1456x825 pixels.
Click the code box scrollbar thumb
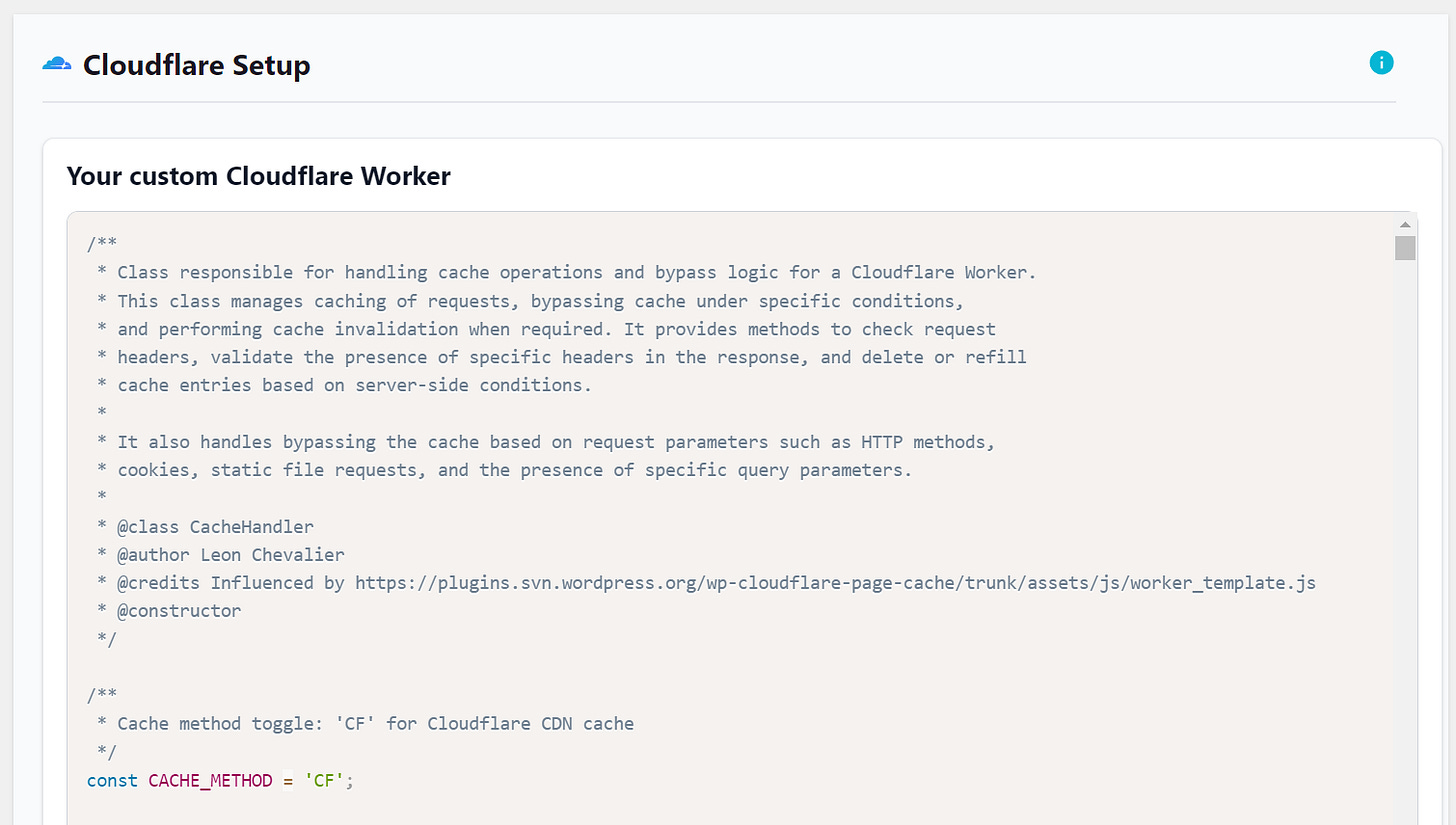click(x=1405, y=248)
